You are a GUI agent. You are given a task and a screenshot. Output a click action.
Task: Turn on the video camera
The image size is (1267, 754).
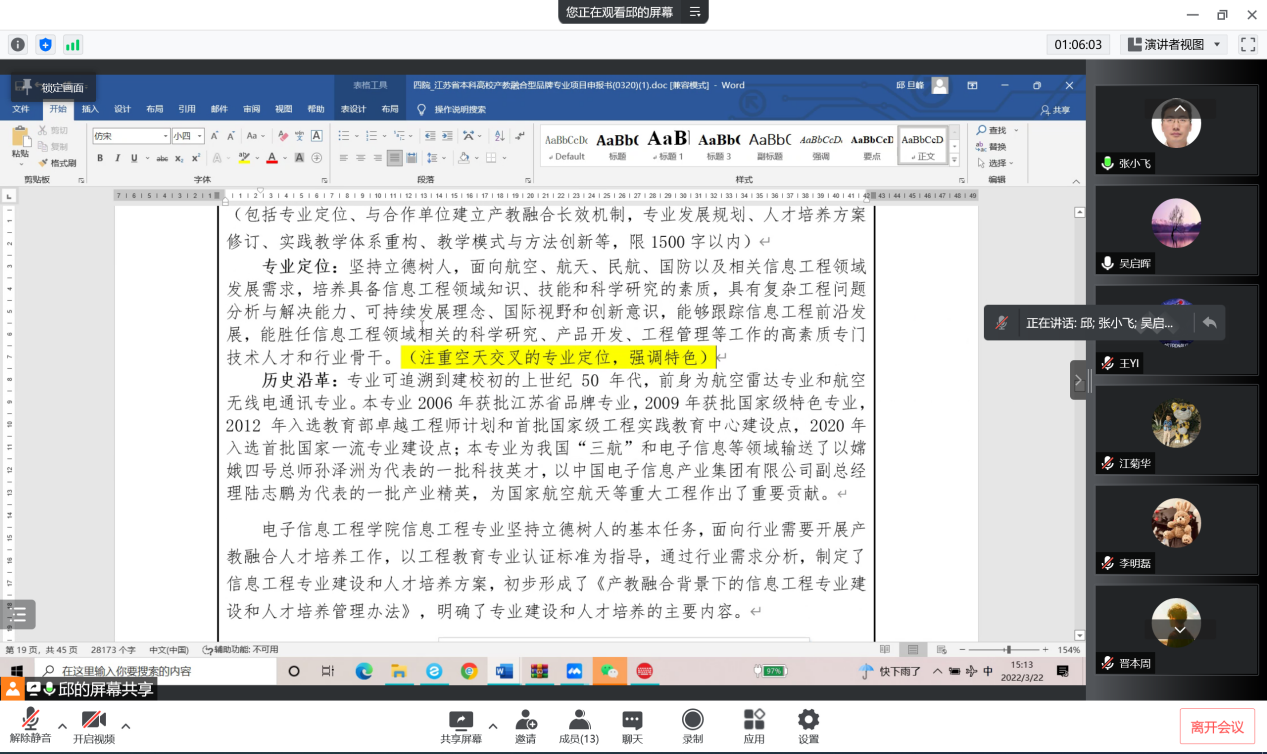pos(94,727)
